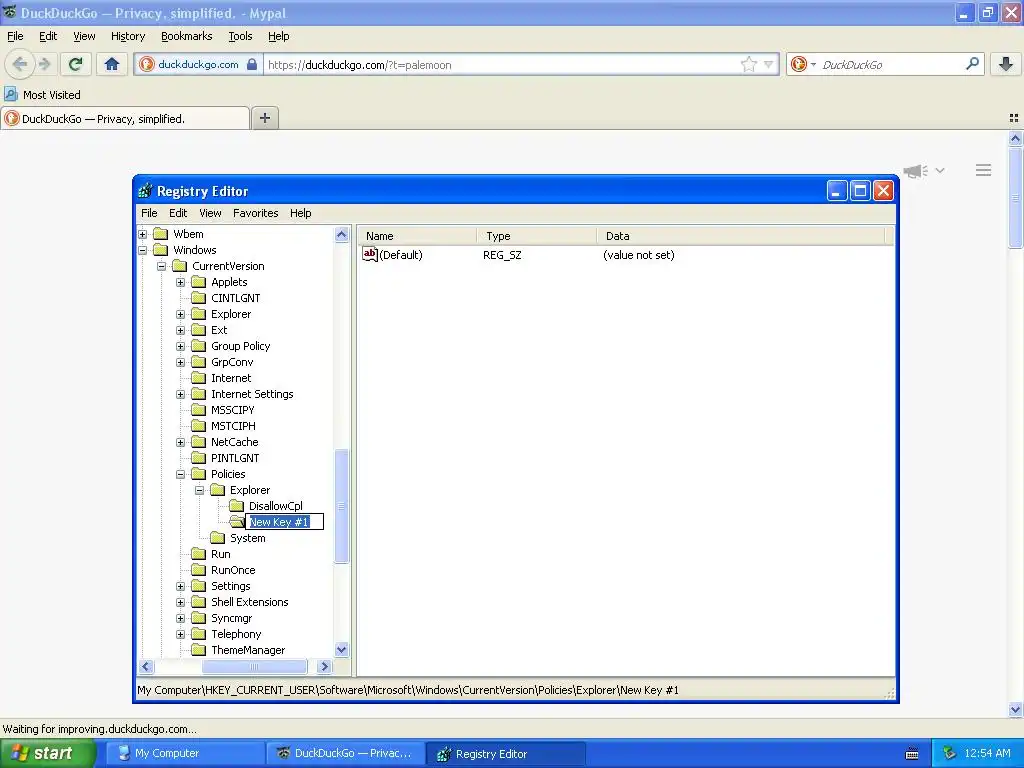The height and width of the screenshot is (768, 1024).
Task: Collapse the Policies key
Action: tap(181, 474)
